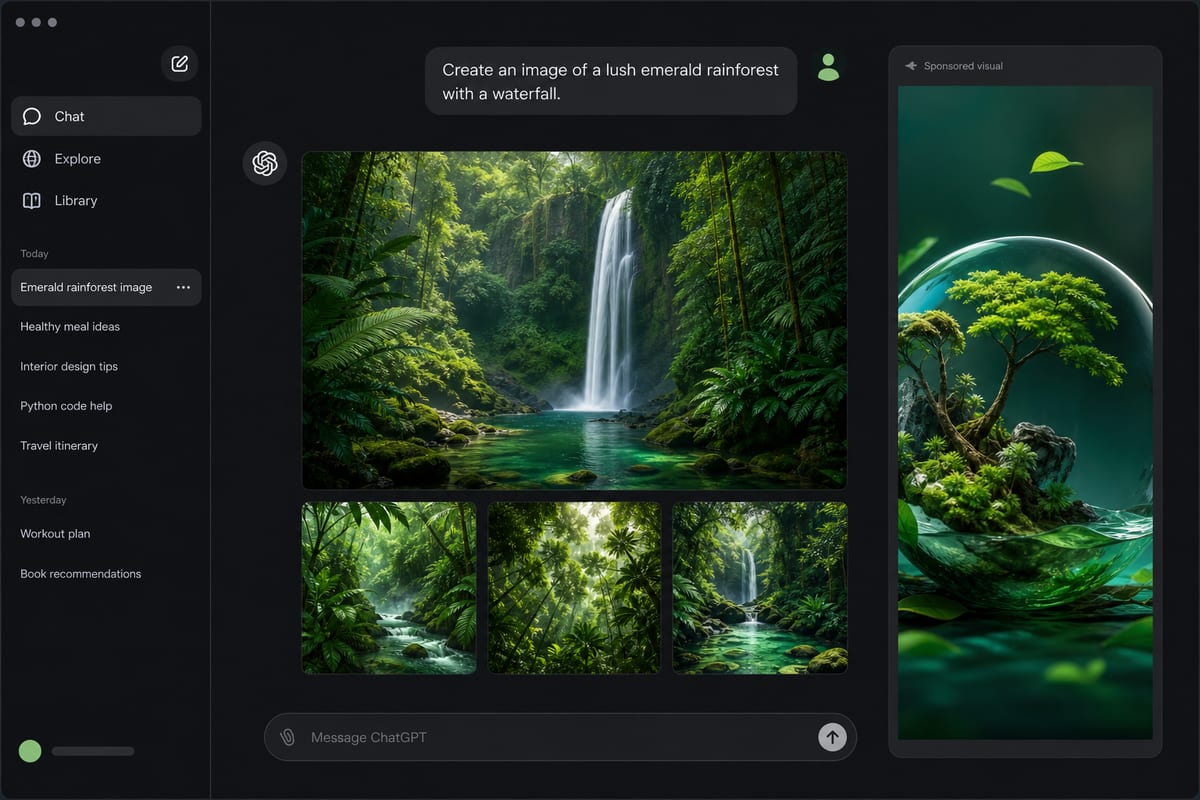
Task: Open the Emerald rainforest image conversation
Action: pyautogui.click(x=106, y=287)
